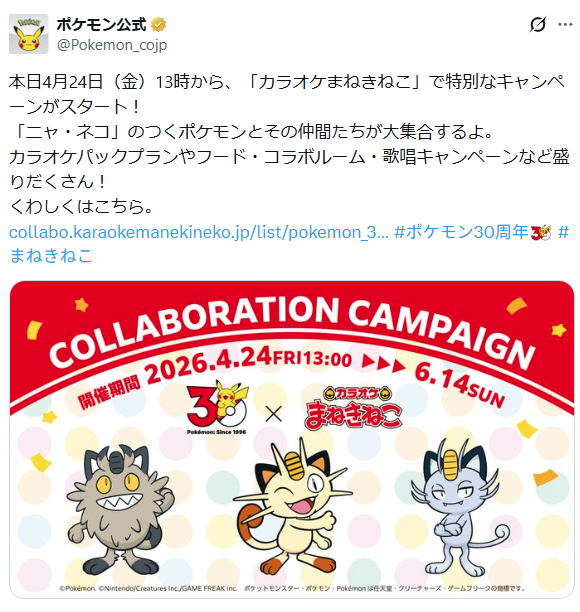The image size is (580, 612).
Task: Open the three-dot more options menu
Action: click(565, 25)
